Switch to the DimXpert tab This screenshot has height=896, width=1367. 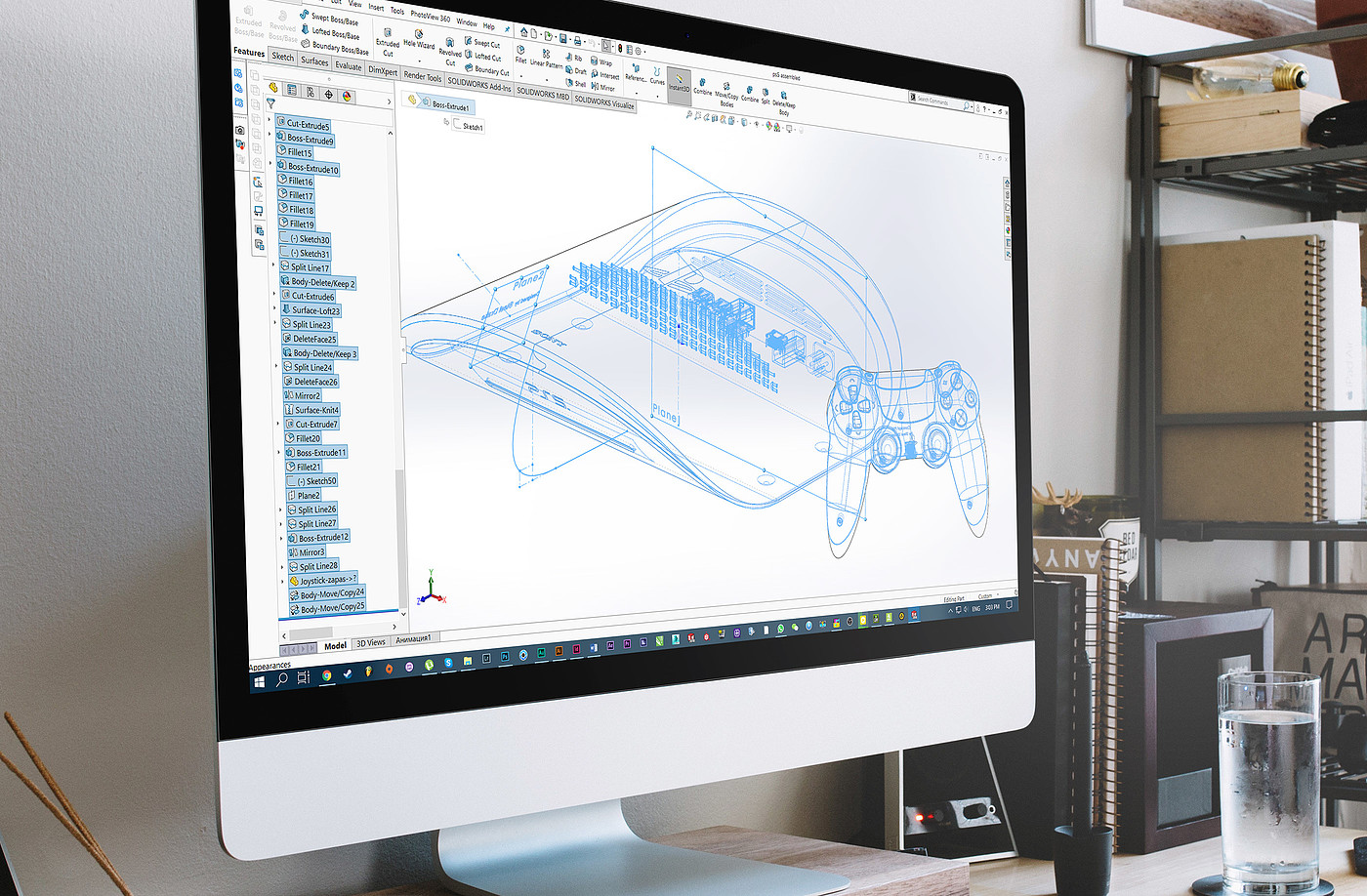coord(383,70)
